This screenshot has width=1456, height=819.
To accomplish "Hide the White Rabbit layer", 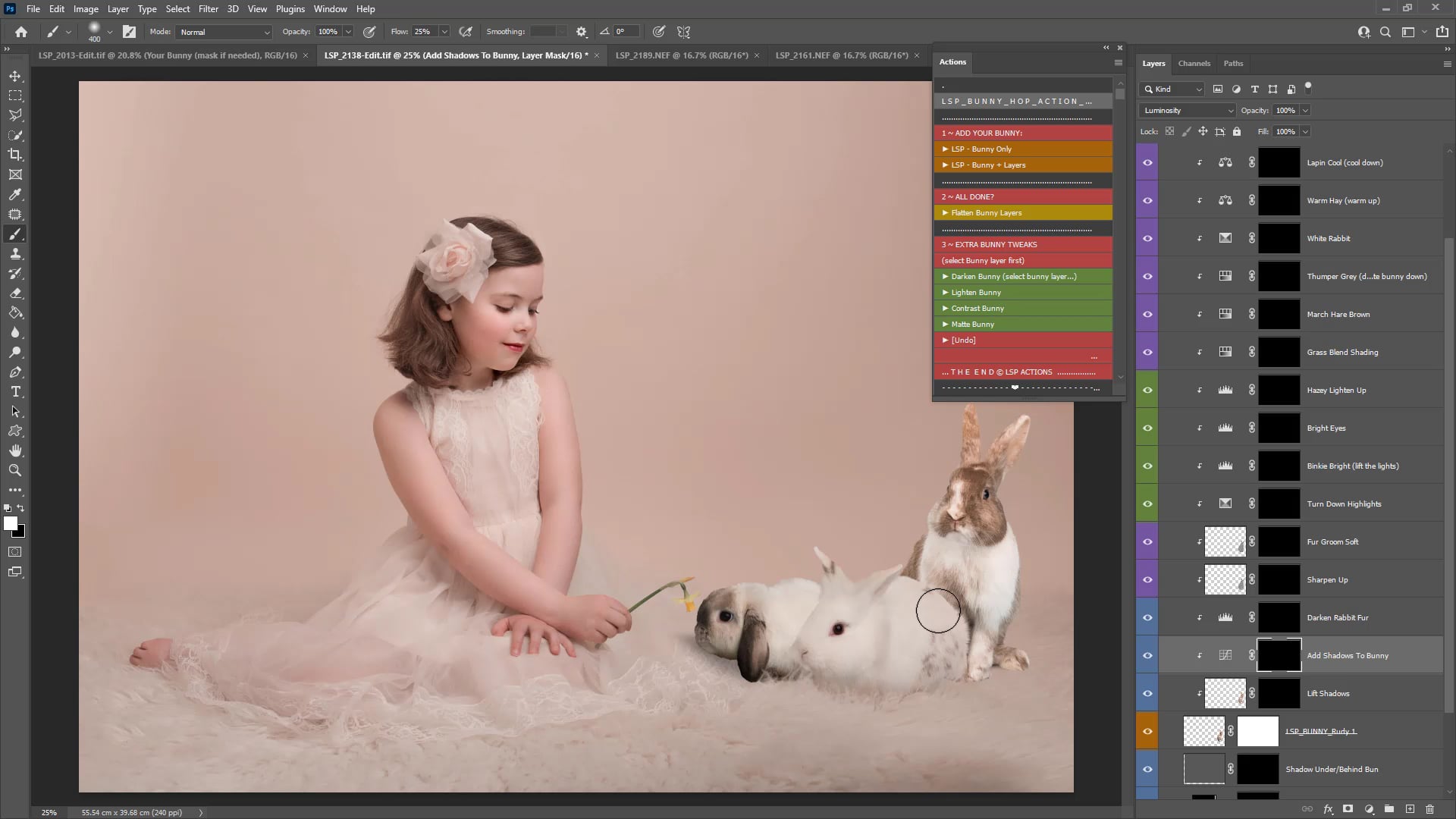I will click(x=1147, y=238).
